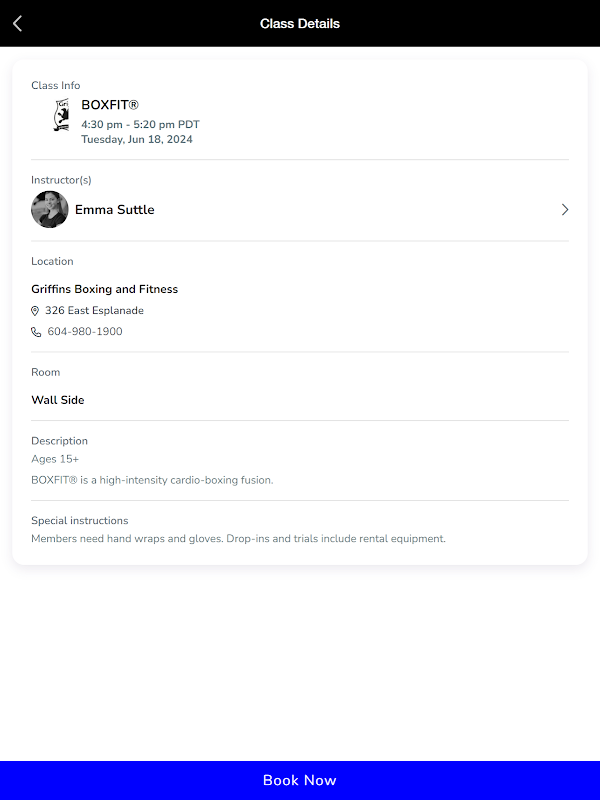Click the BOXFIT® class name
This screenshot has width=600, height=800.
point(110,104)
